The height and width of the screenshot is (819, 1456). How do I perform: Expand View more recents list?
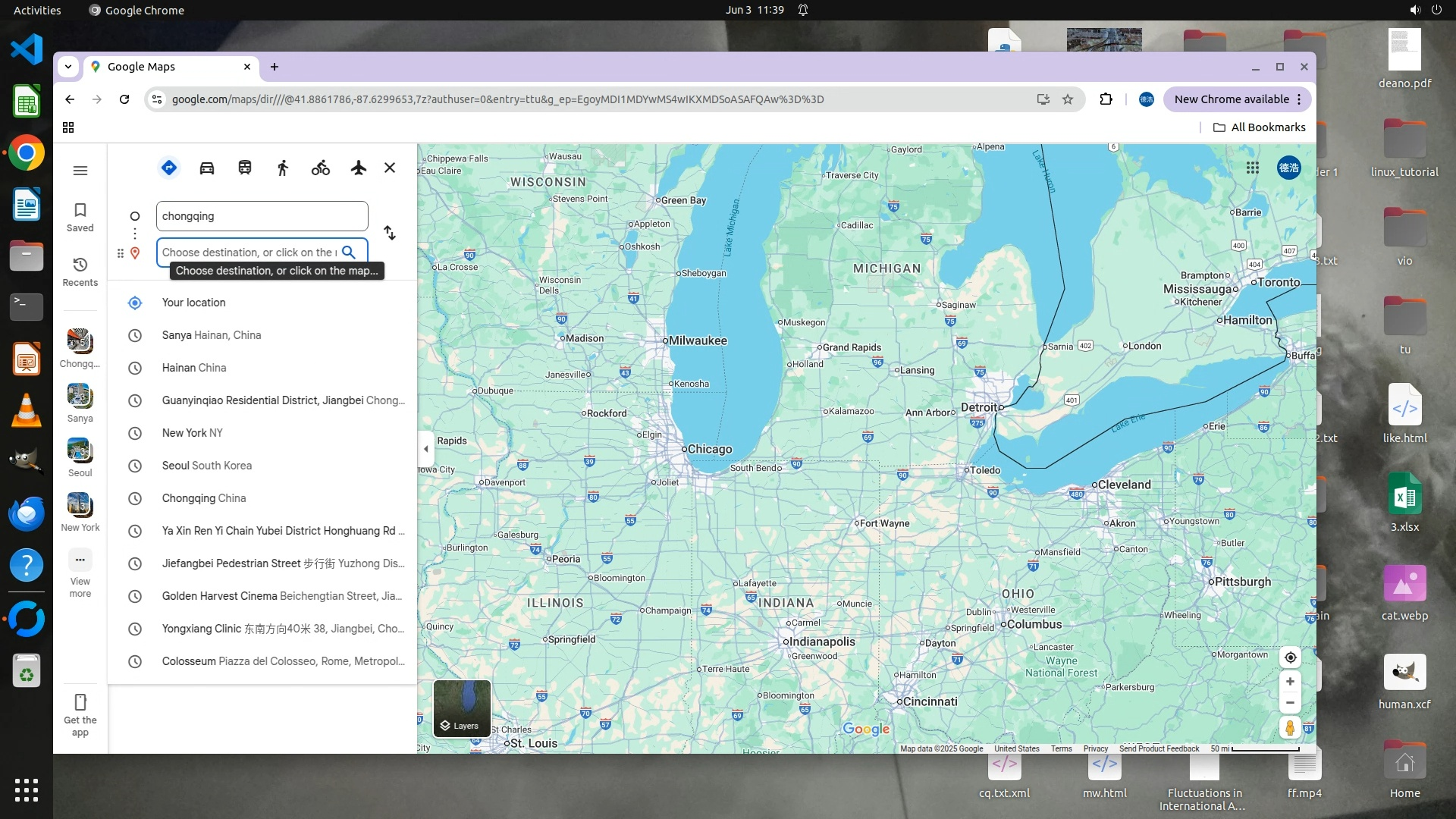[x=80, y=573]
